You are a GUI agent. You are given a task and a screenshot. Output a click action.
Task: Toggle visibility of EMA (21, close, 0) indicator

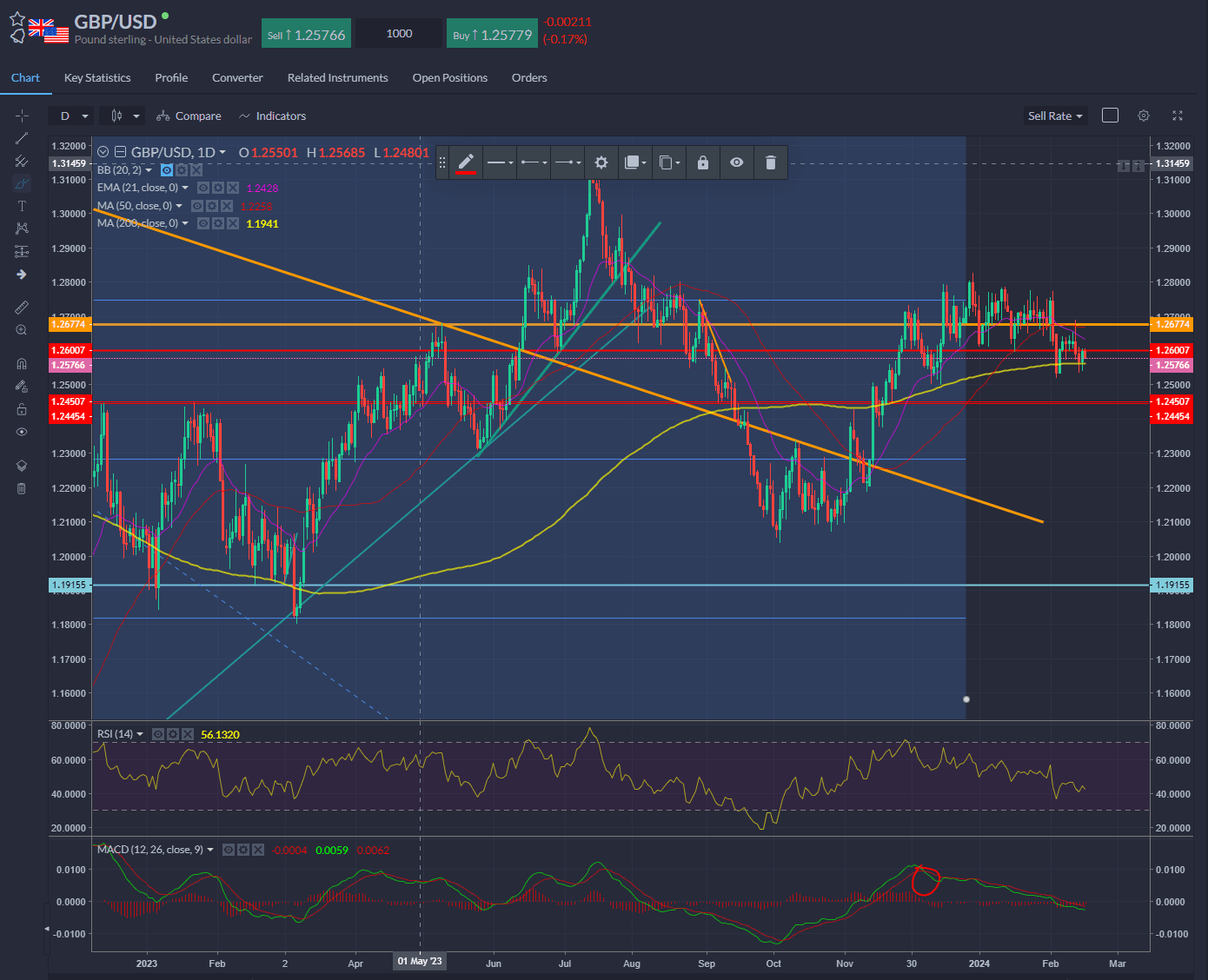click(203, 187)
